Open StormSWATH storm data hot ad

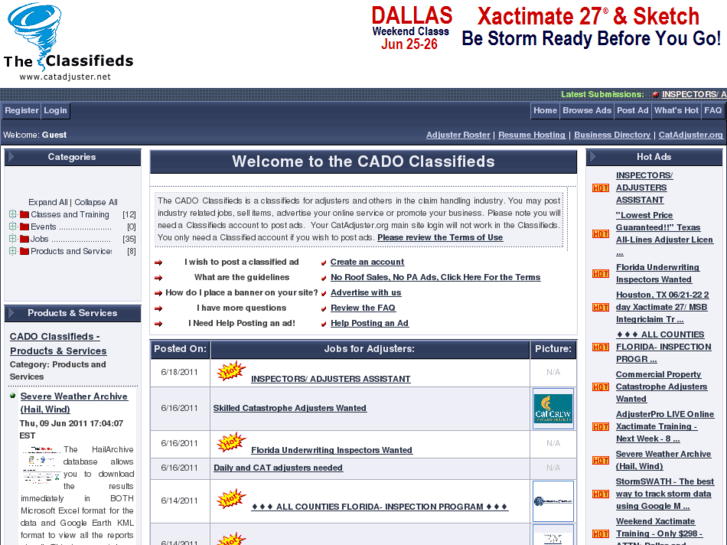click(665, 494)
